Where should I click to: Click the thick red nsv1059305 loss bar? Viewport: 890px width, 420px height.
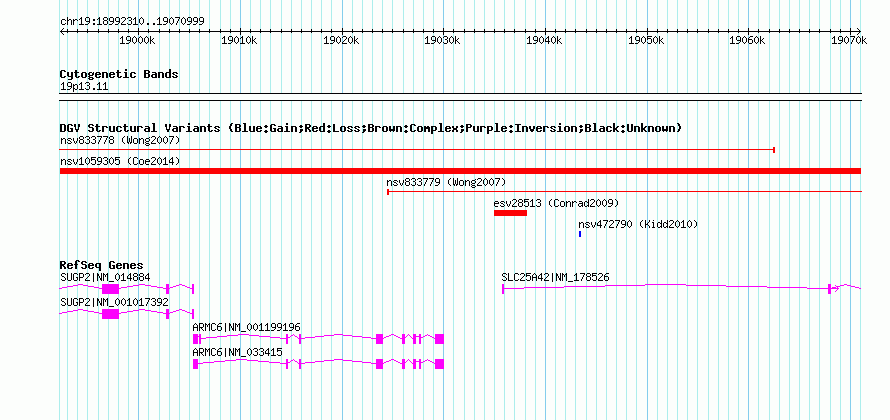pos(460,171)
